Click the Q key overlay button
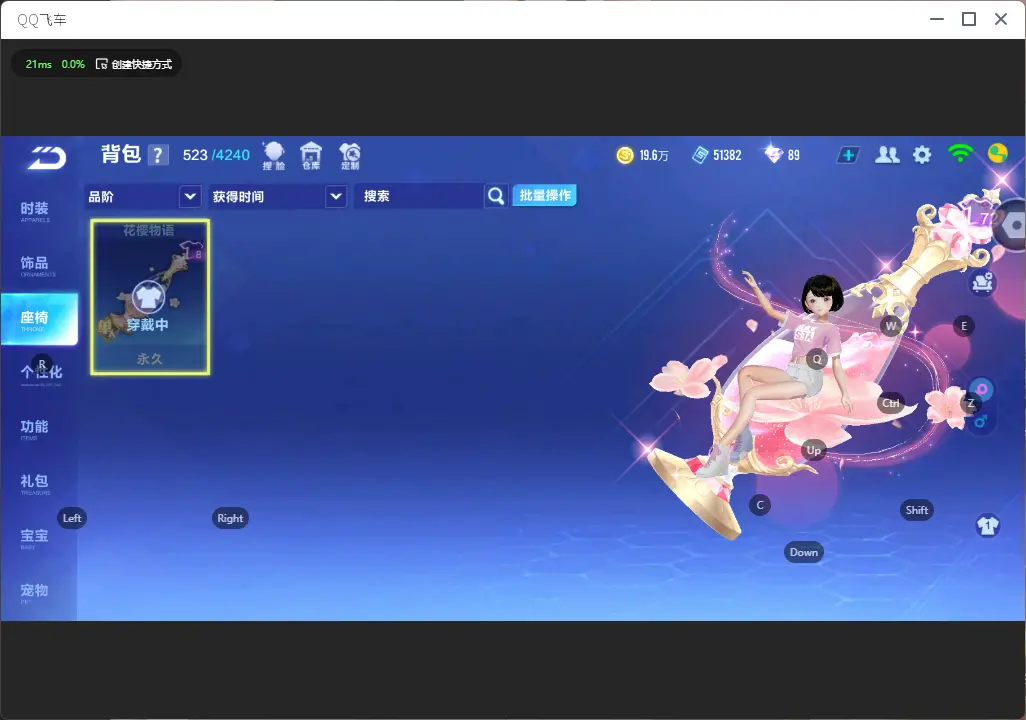Image resolution: width=1026 pixels, height=720 pixels. point(817,359)
